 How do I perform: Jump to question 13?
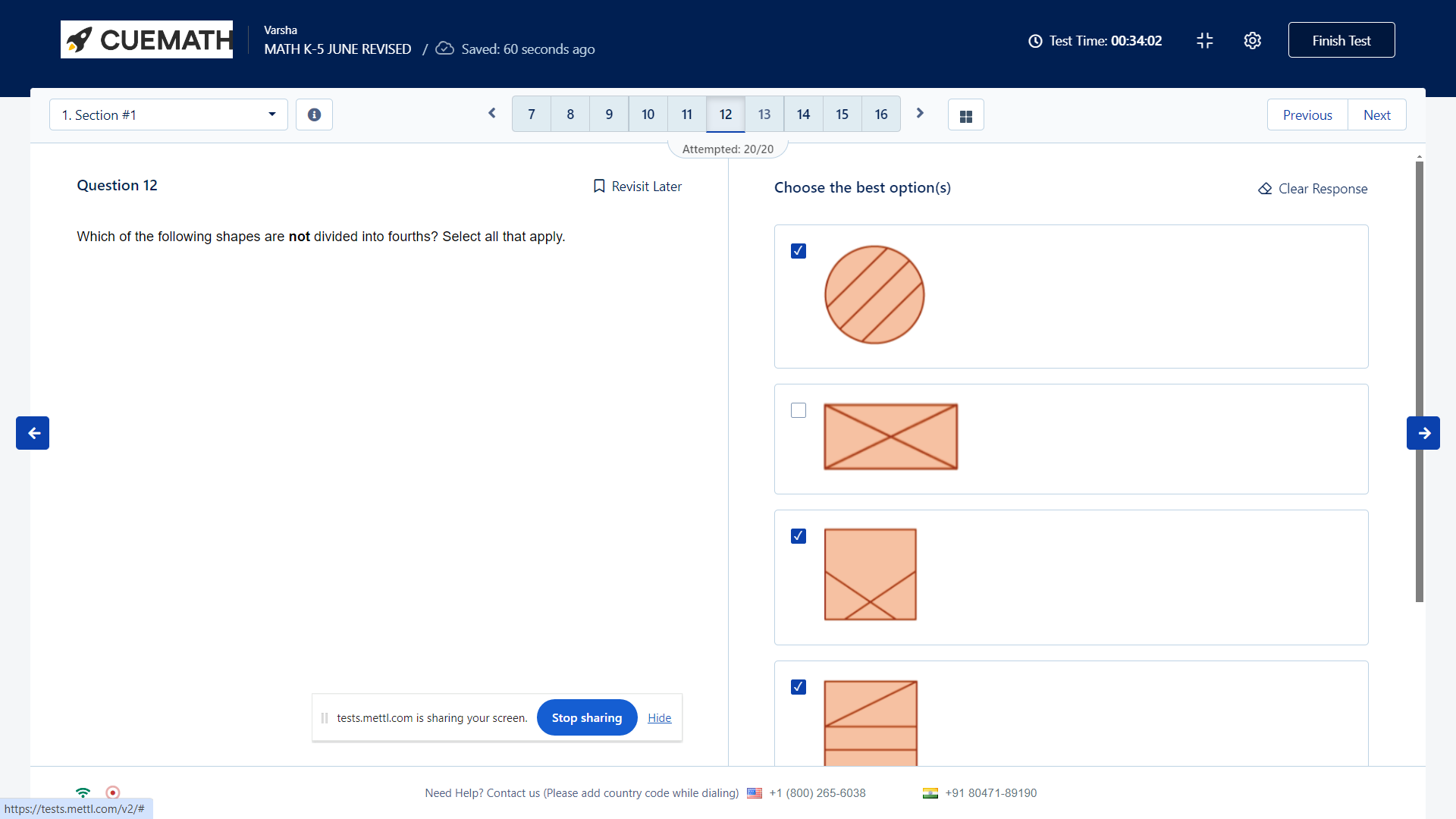[764, 115]
